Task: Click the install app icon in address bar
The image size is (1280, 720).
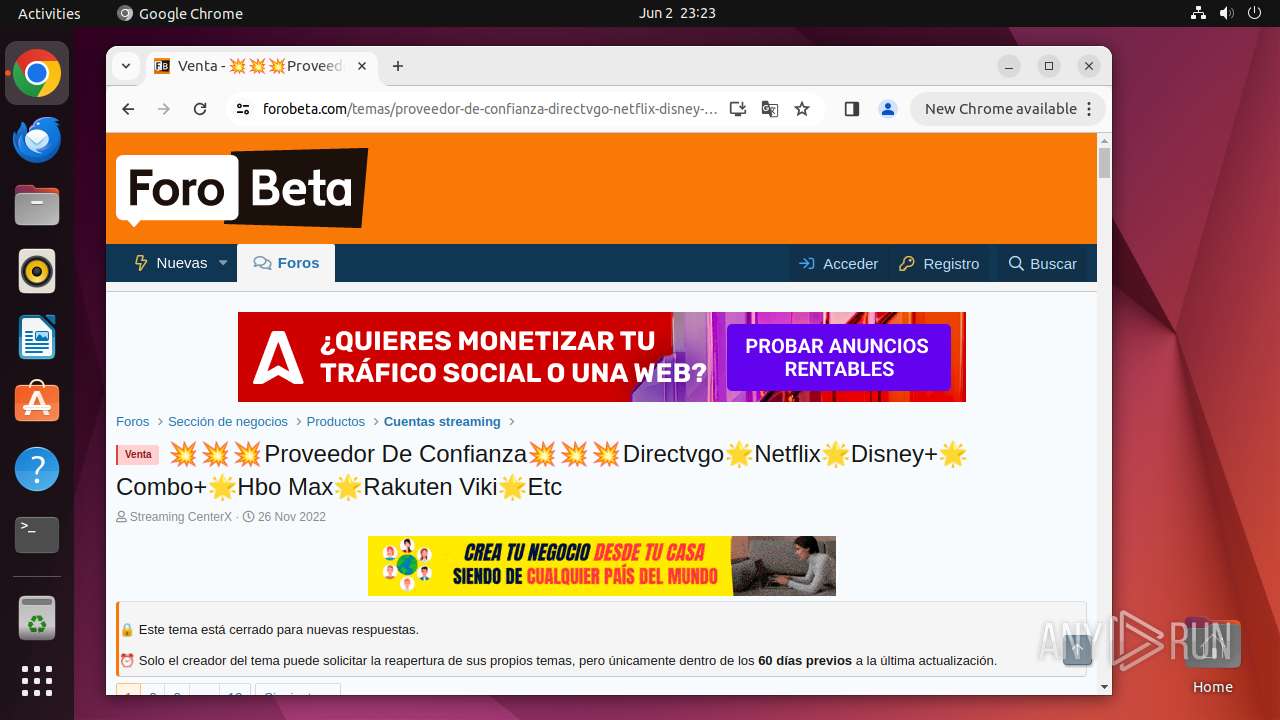Action: (738, 109)
